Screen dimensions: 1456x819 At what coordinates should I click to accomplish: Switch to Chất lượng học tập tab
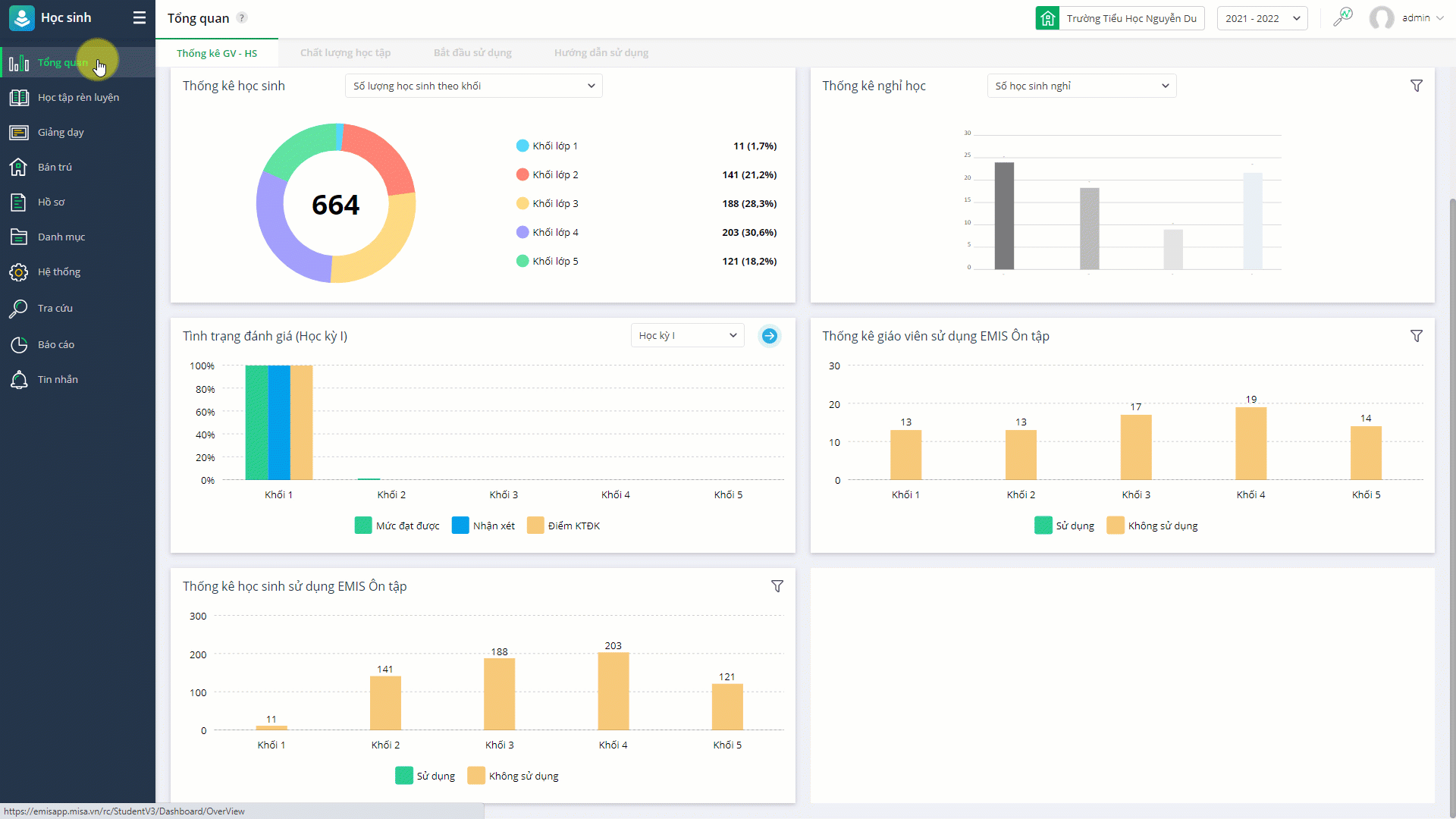pyautogui.click(x=345, y=52)
